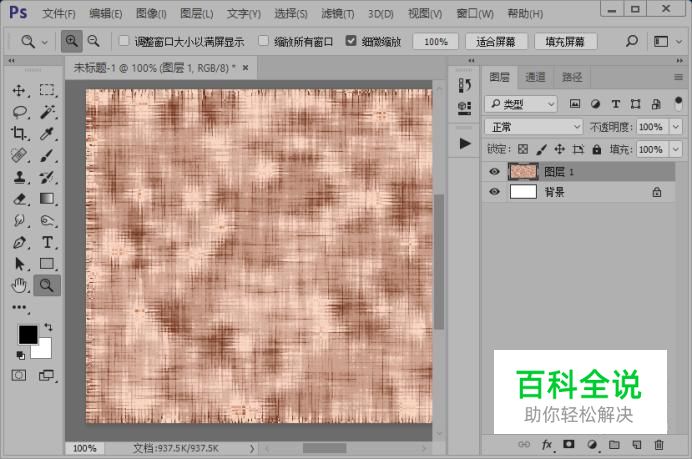
Task: Toggle adjustment layer filter
Action: coord(595,104)
